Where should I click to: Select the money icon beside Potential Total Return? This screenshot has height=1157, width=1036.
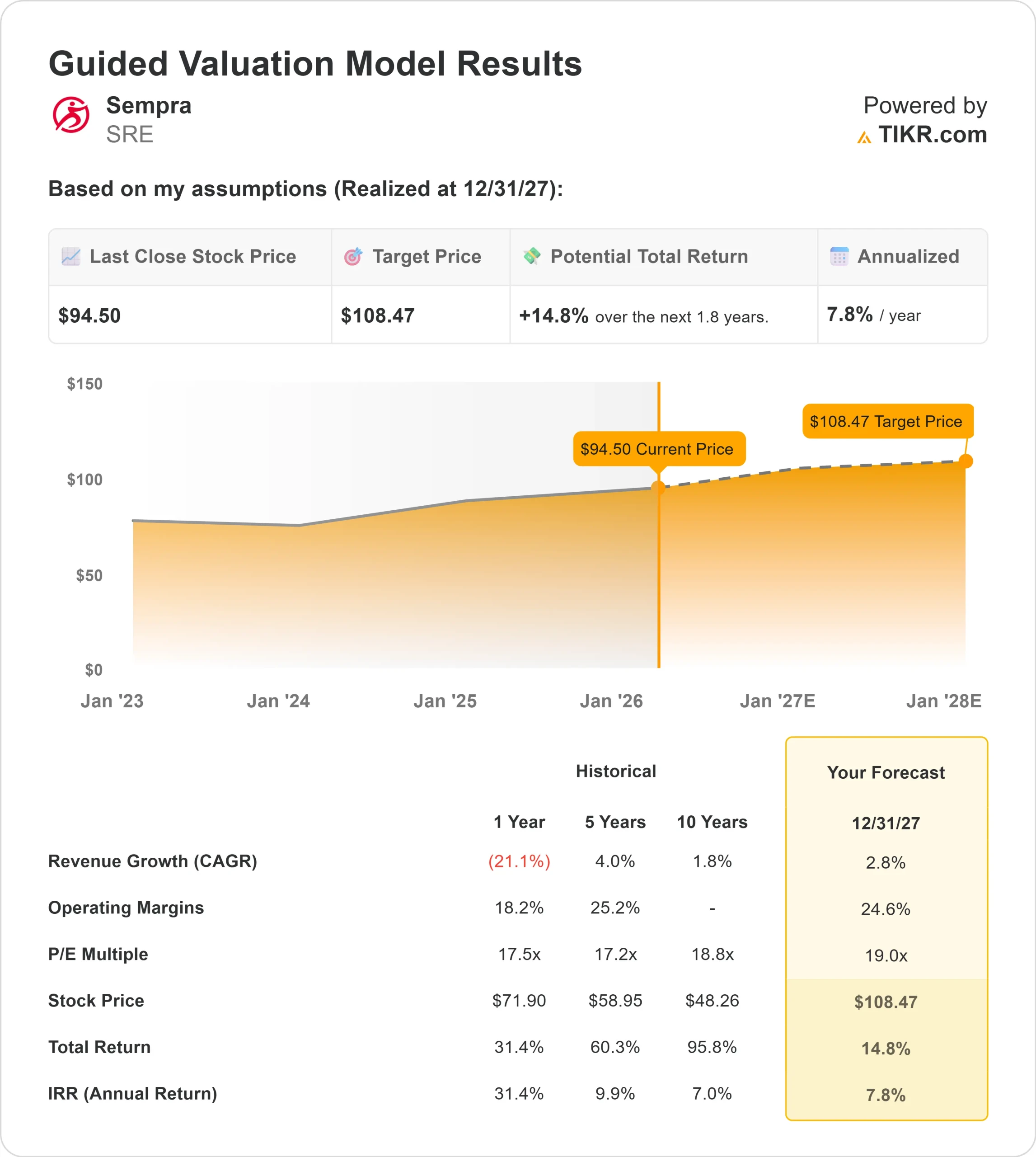tap(533, 256)
